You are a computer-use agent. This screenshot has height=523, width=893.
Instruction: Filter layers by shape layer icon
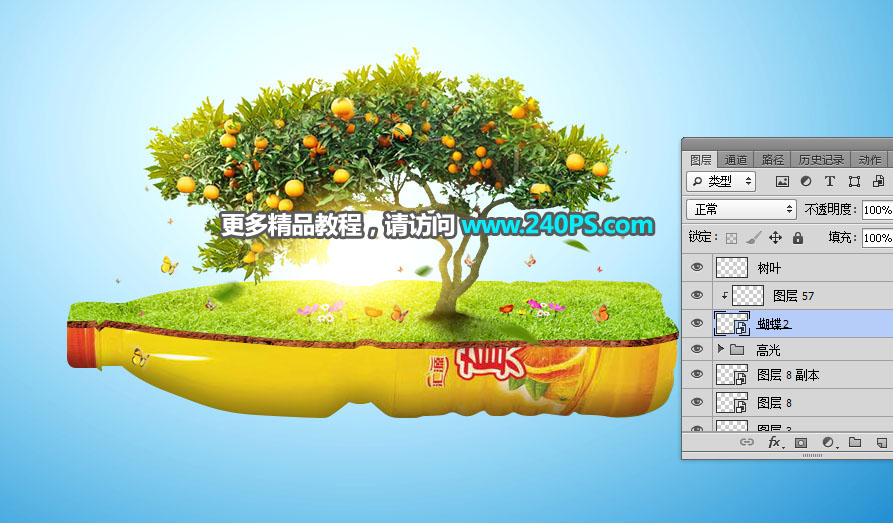coord(854,181)
